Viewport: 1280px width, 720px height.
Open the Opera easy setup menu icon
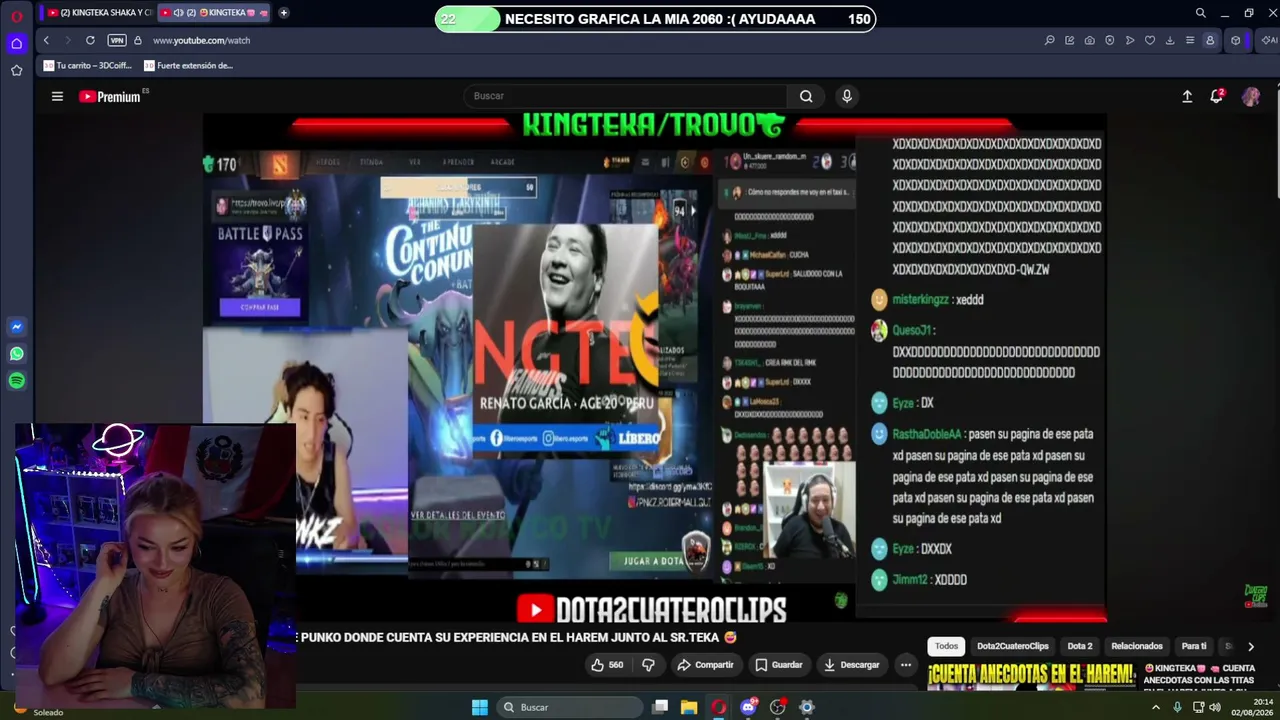point(1190,40)
